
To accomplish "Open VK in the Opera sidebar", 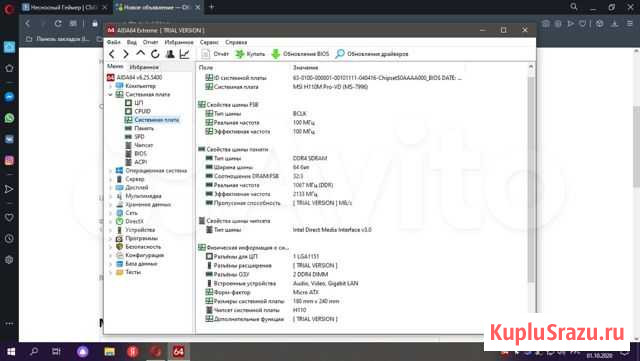I will (9, 139).
